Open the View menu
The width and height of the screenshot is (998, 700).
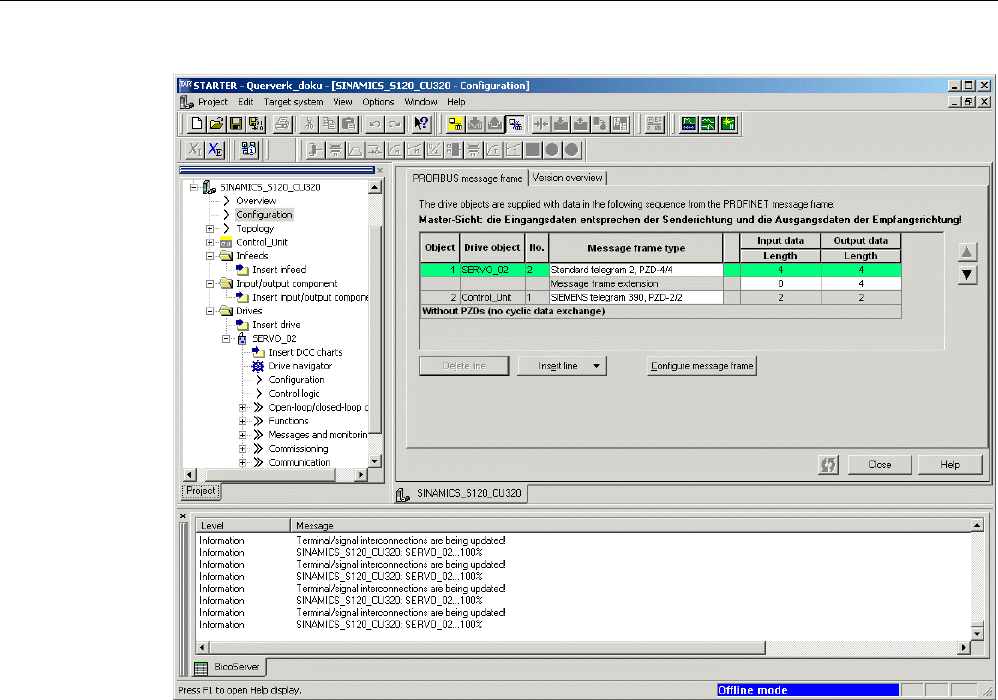pos(342,102)
